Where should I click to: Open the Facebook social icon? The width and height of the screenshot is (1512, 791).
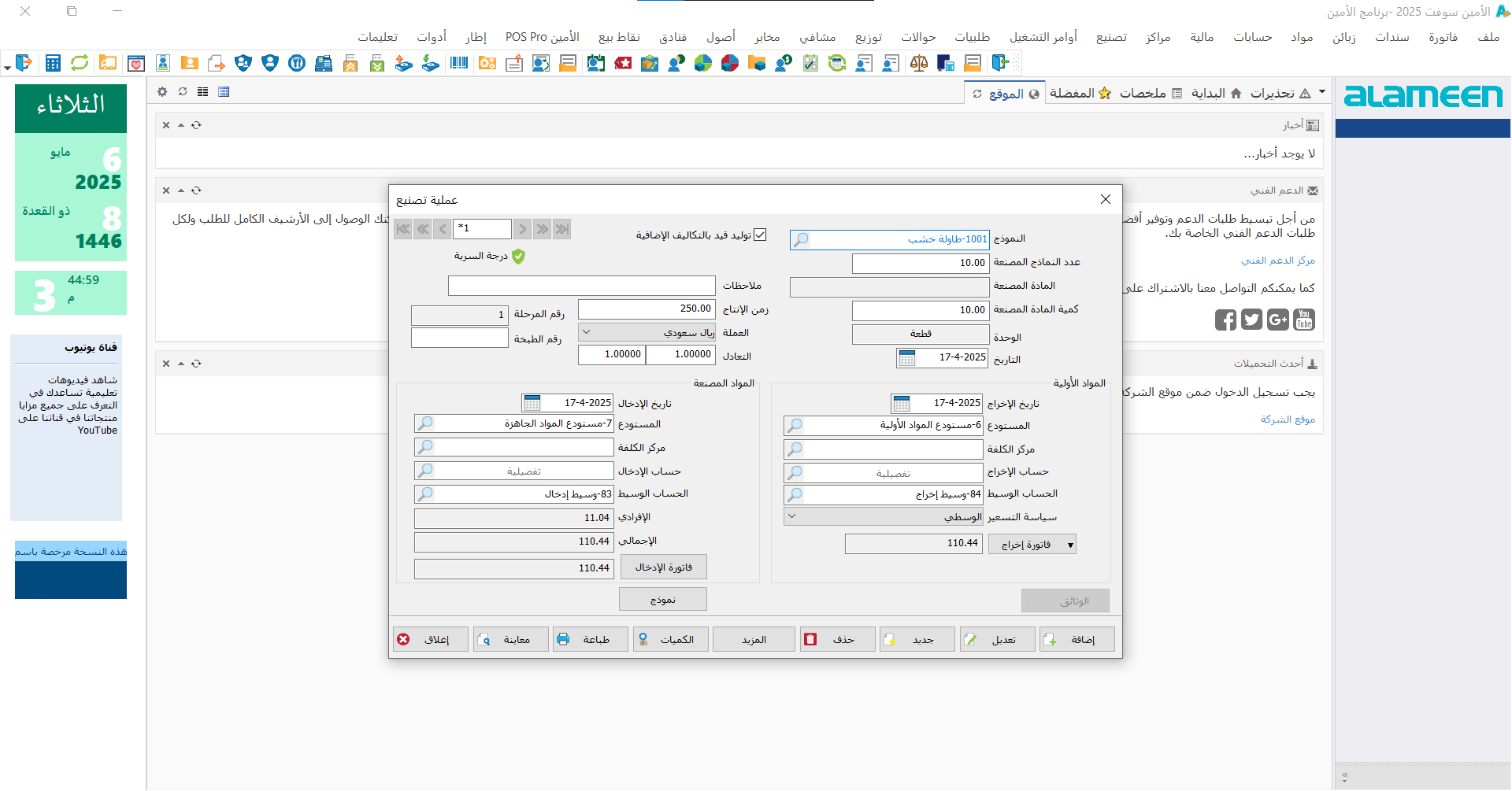click(x=1225, y=320)
